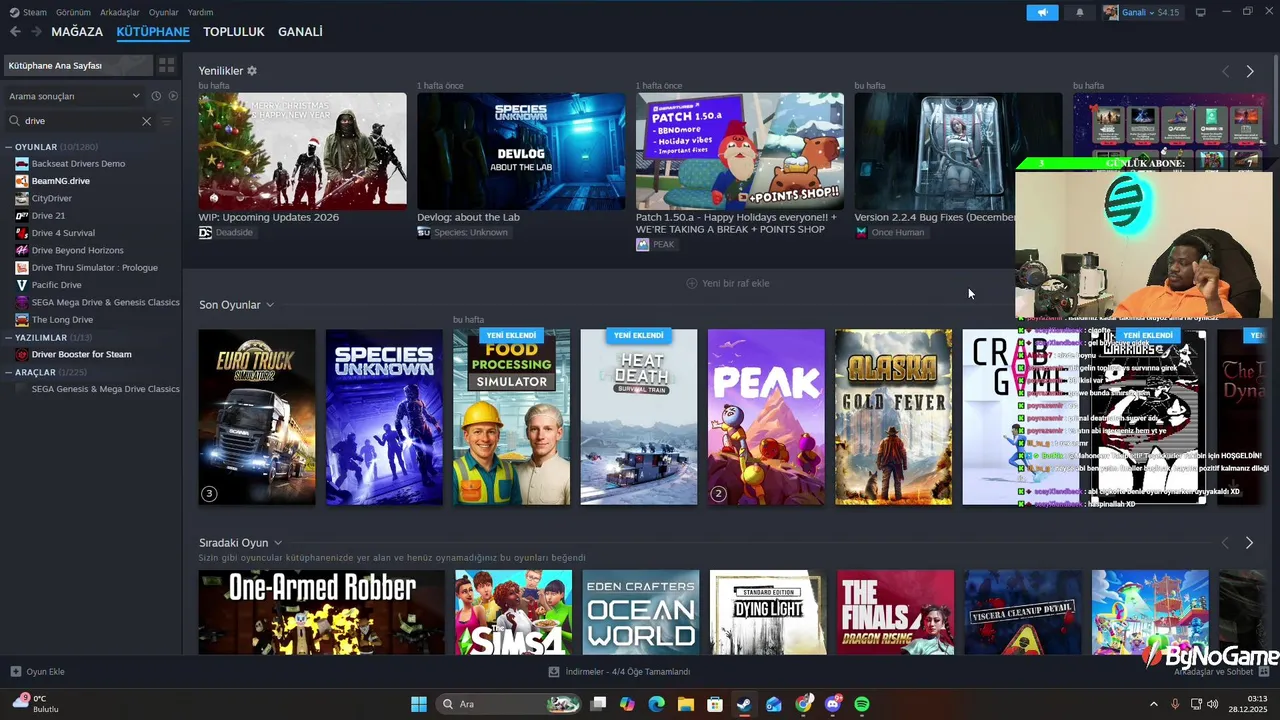Open the Arama sonuçları dropdown
1280x720 pixels.
[x=75, y=96]
